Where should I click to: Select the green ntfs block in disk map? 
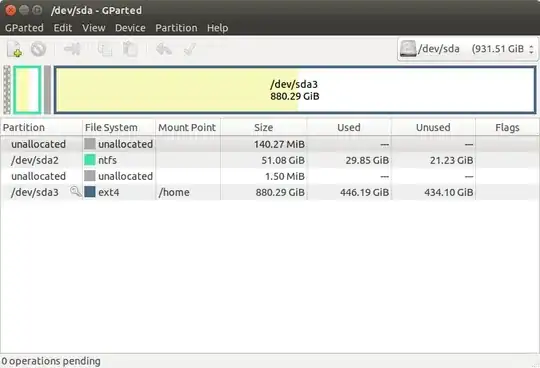(x=27, y=90)
